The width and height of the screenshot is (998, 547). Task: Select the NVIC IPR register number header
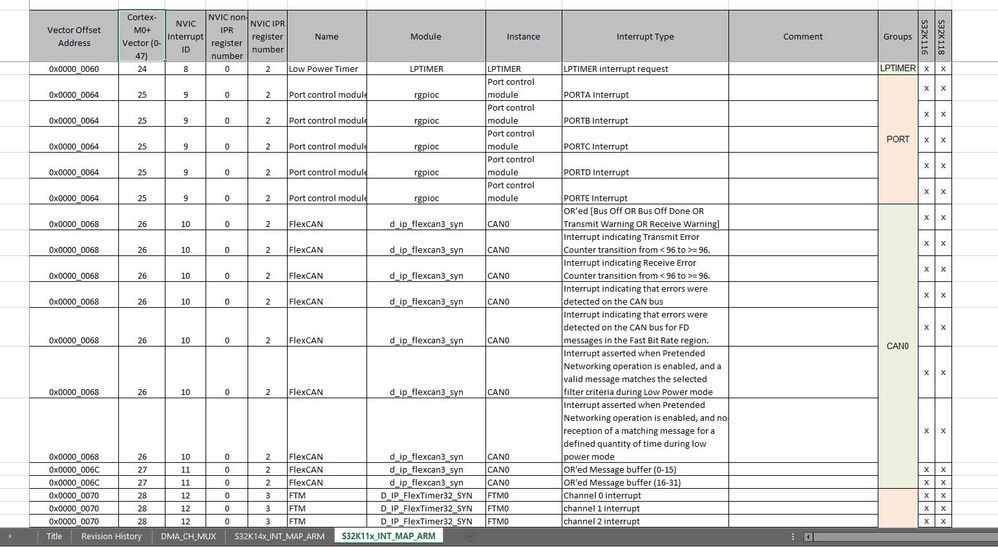coord(267,36)
